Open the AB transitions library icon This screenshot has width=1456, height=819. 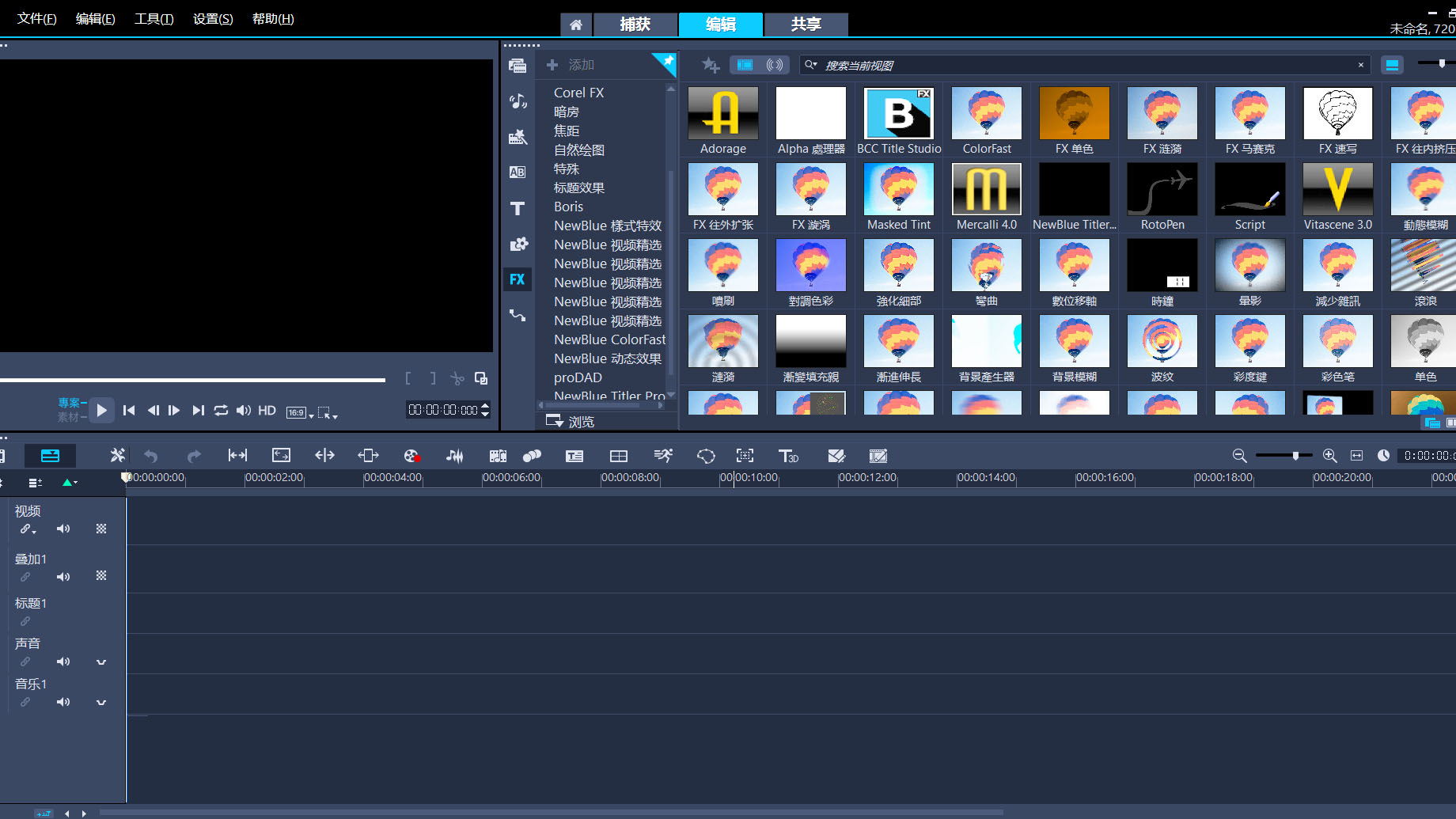518,173
